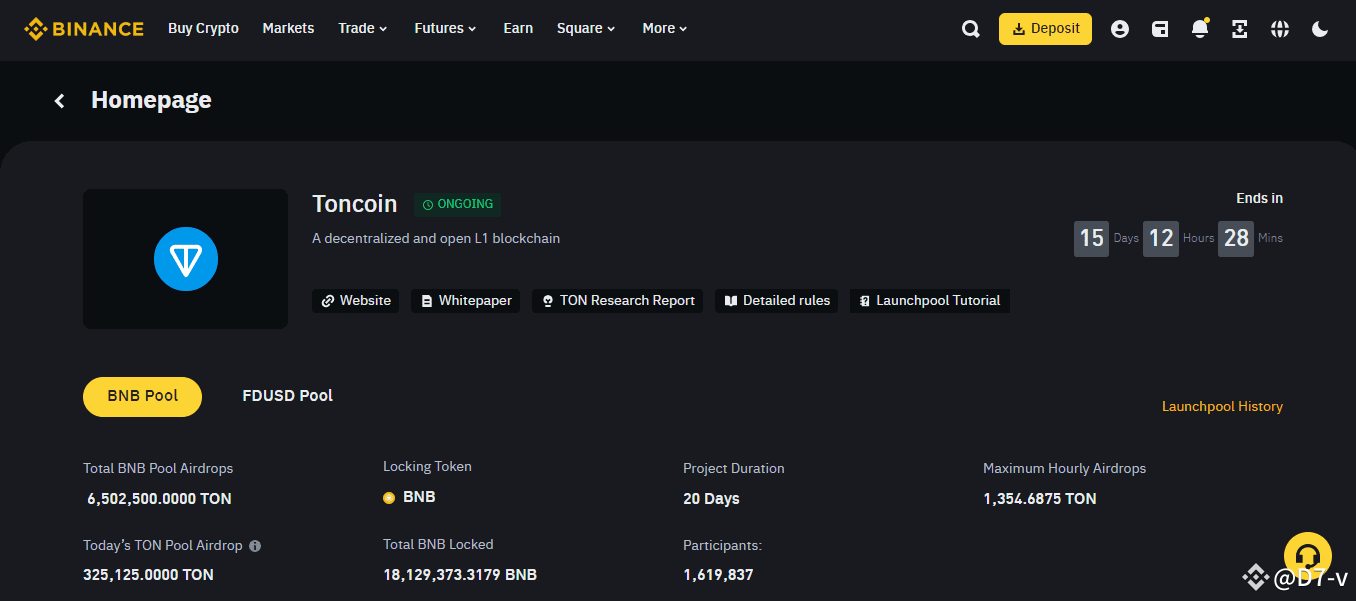
Task: Open the wallet icon in header
Action: [1160, 29]
